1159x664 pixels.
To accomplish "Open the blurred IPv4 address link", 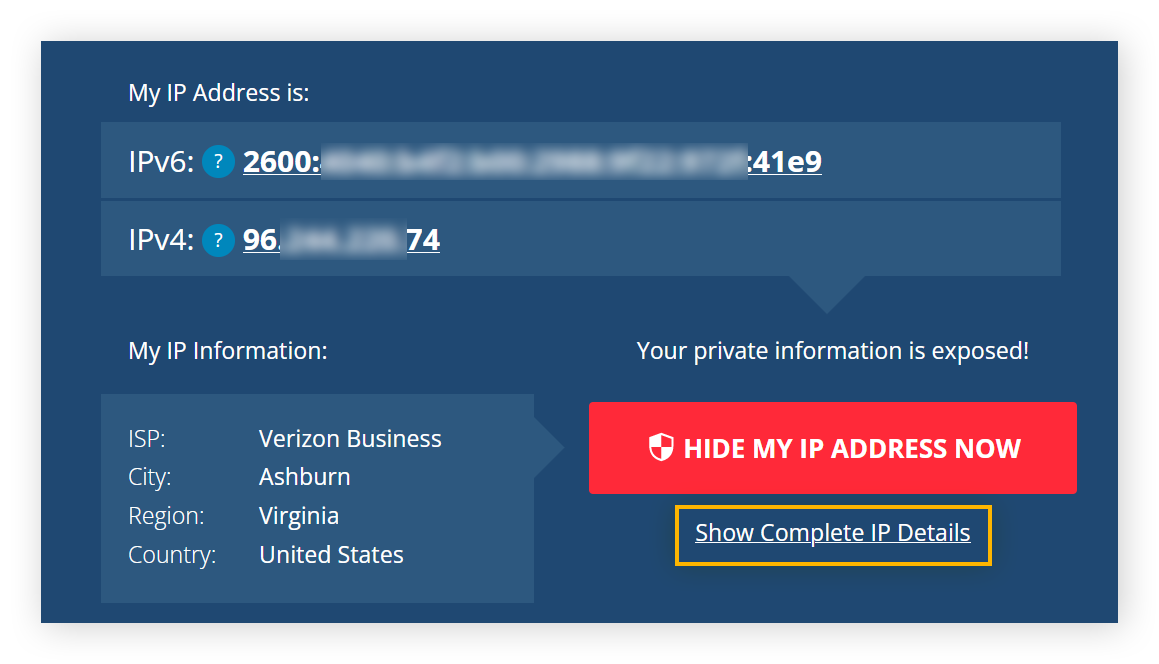I will (x=341, y=240).
